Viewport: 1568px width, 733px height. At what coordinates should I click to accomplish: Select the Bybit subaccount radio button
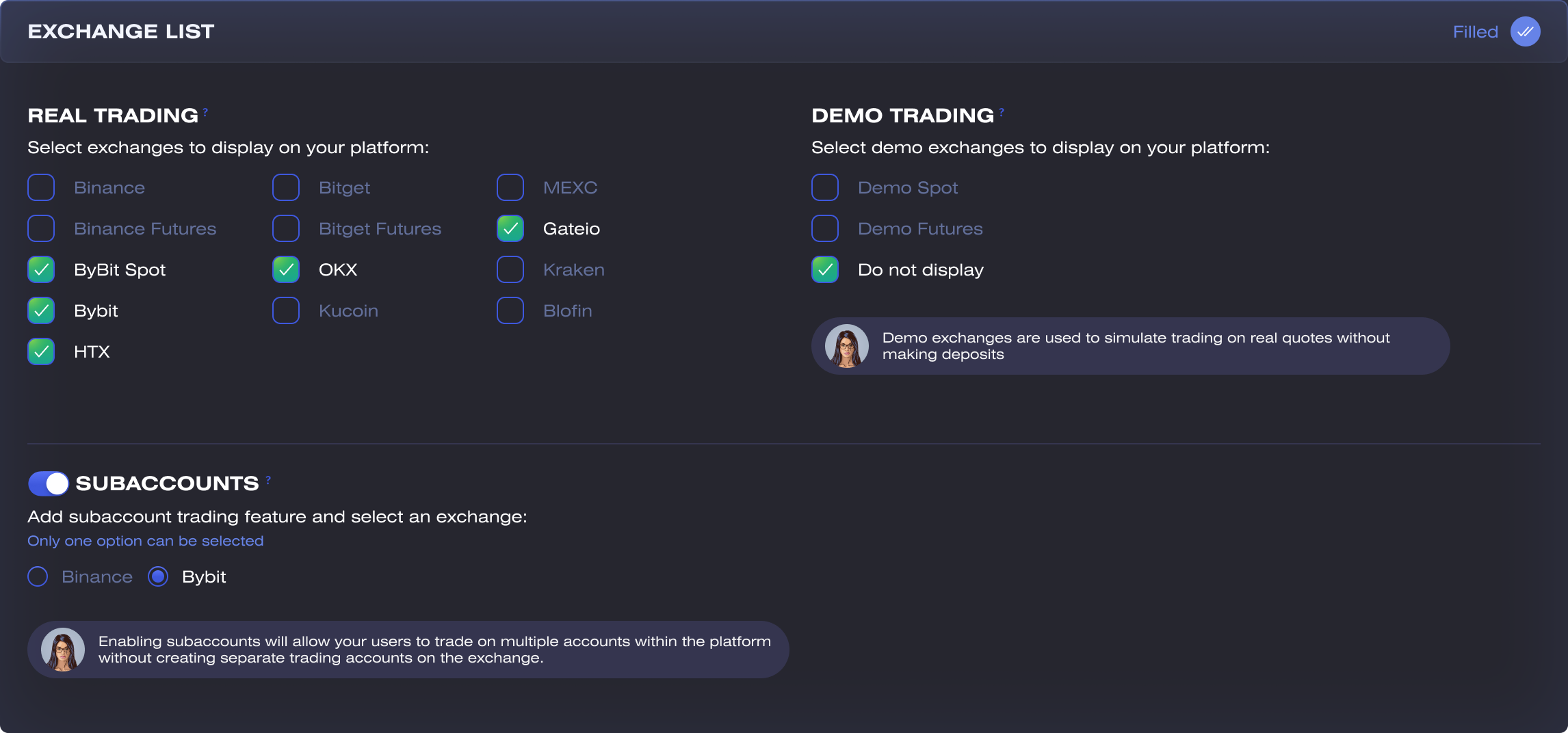pos(158,576)
